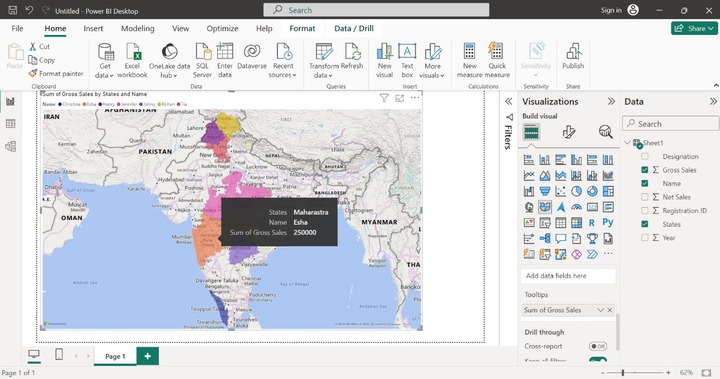
Task: Expand the Filters pane
Action: (508, 102)
